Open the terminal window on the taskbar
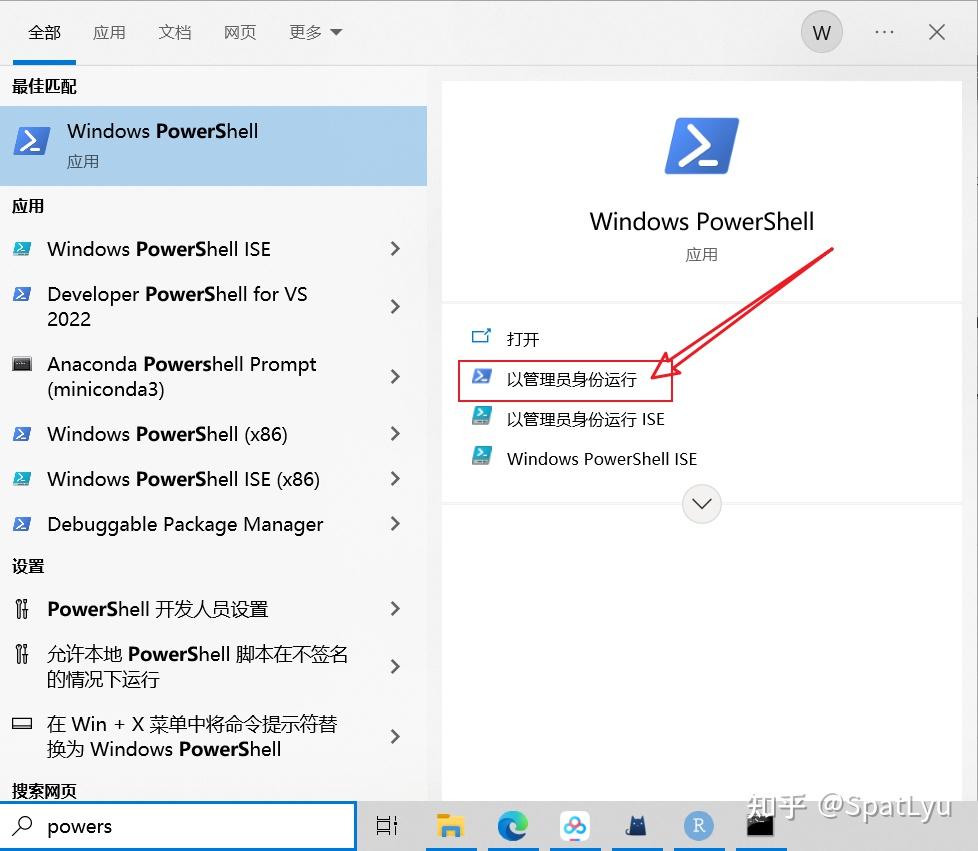The image size is (978, 851). pyautogui.click(x=760, y=825)
